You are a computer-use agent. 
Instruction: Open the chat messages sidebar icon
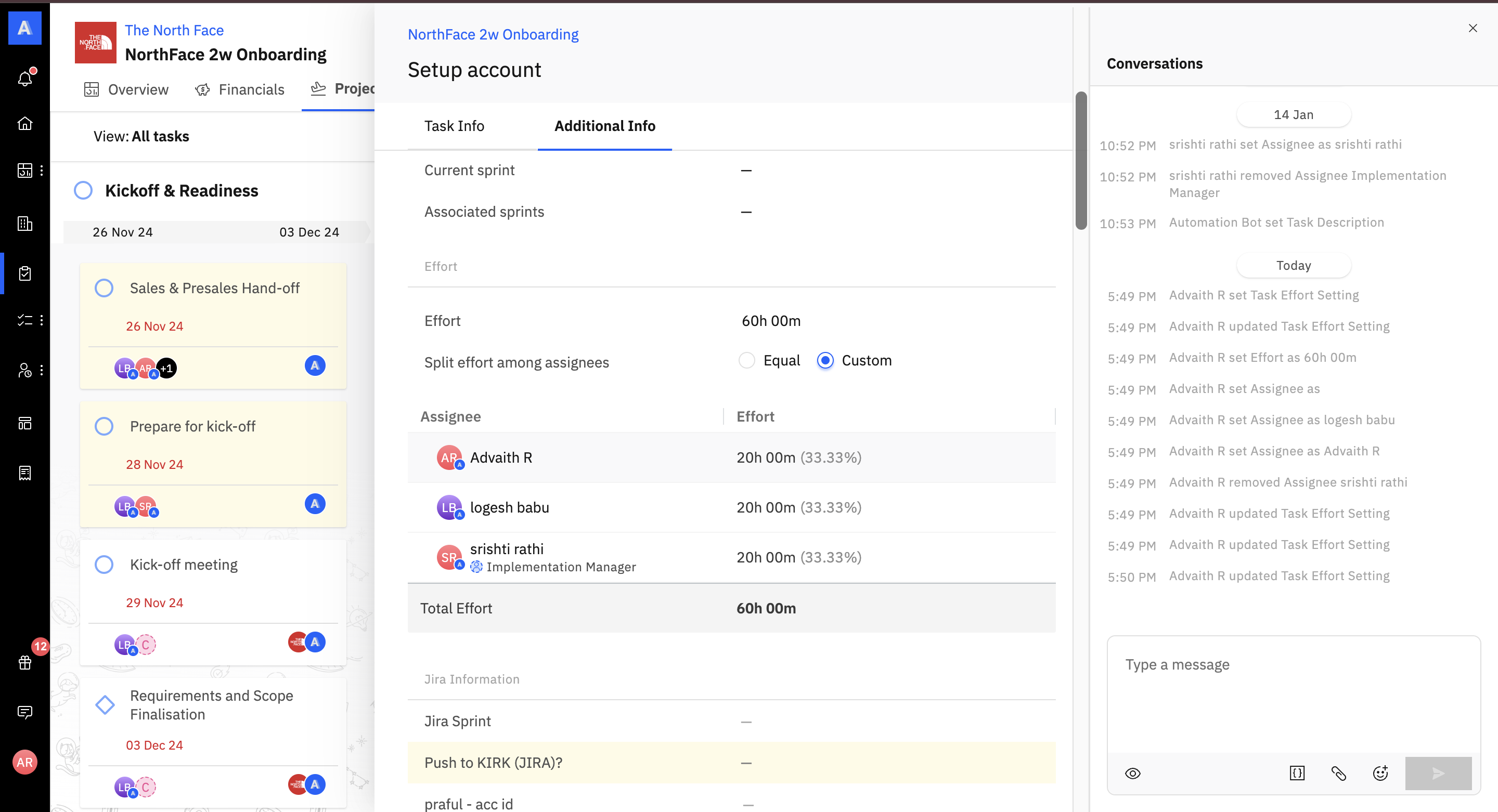coord(25,712)
